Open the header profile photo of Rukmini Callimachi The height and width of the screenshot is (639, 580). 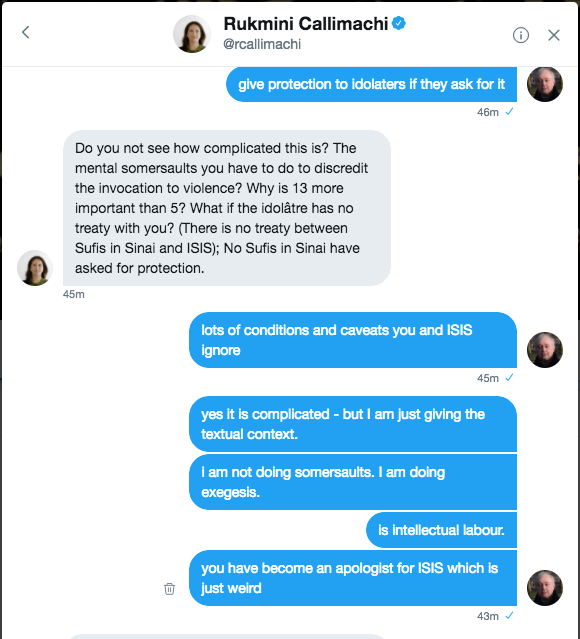[x=192, y=34]
